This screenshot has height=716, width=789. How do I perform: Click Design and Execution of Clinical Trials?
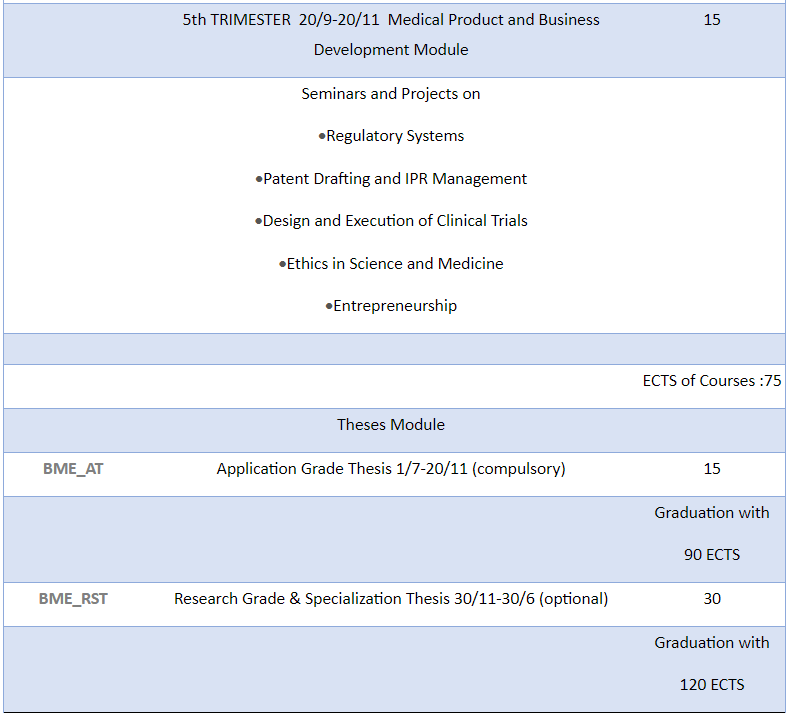[390, 221]
